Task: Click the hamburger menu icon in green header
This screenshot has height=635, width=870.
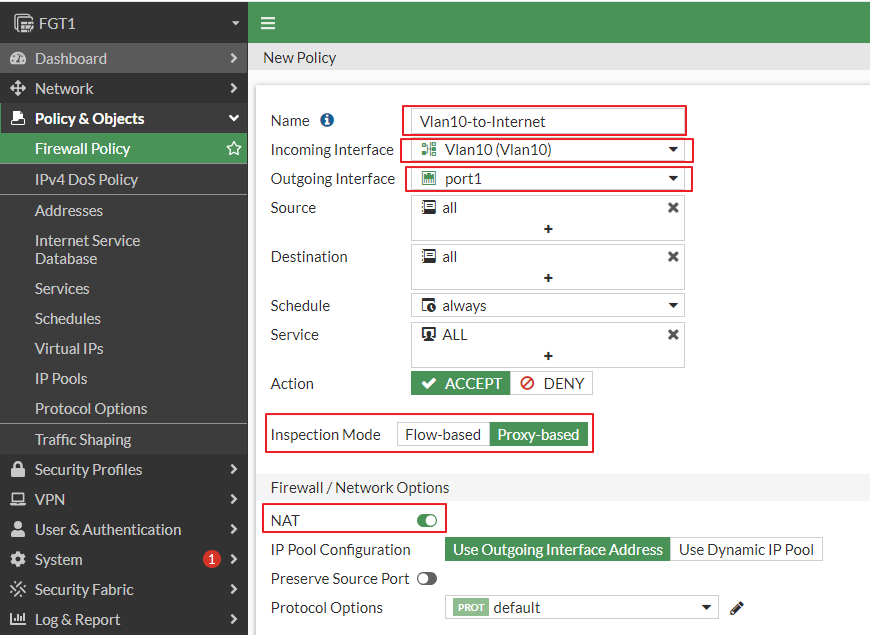Action: point(268,23)
